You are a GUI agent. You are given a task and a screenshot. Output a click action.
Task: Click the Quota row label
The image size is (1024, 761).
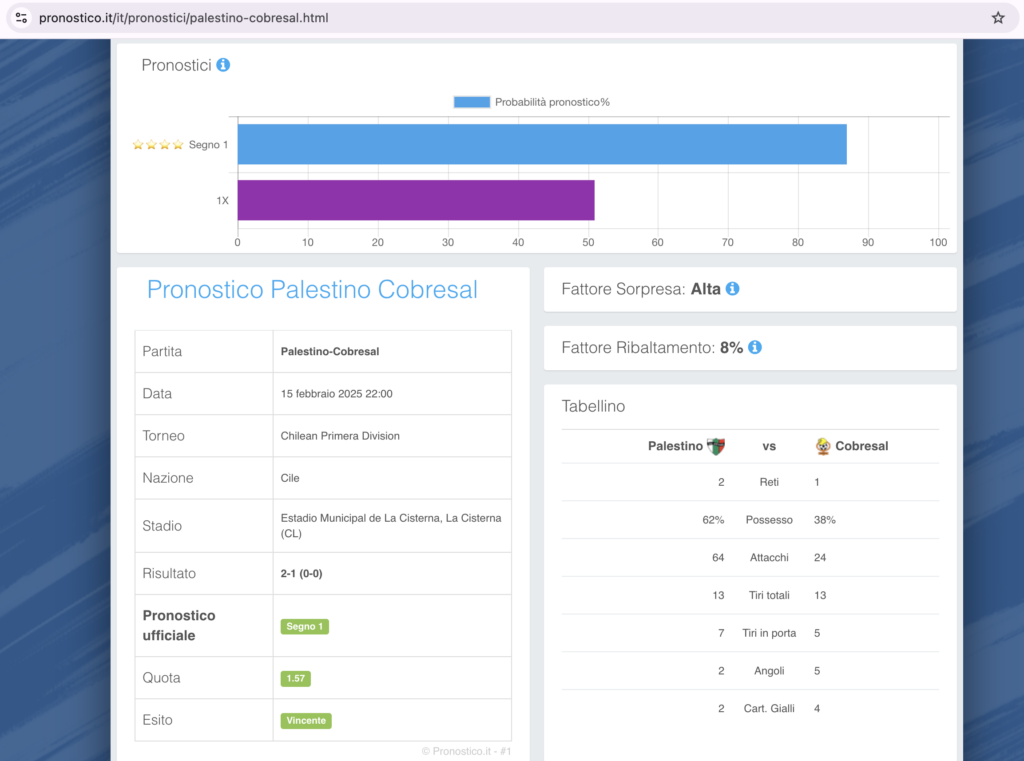coord(161,677)
